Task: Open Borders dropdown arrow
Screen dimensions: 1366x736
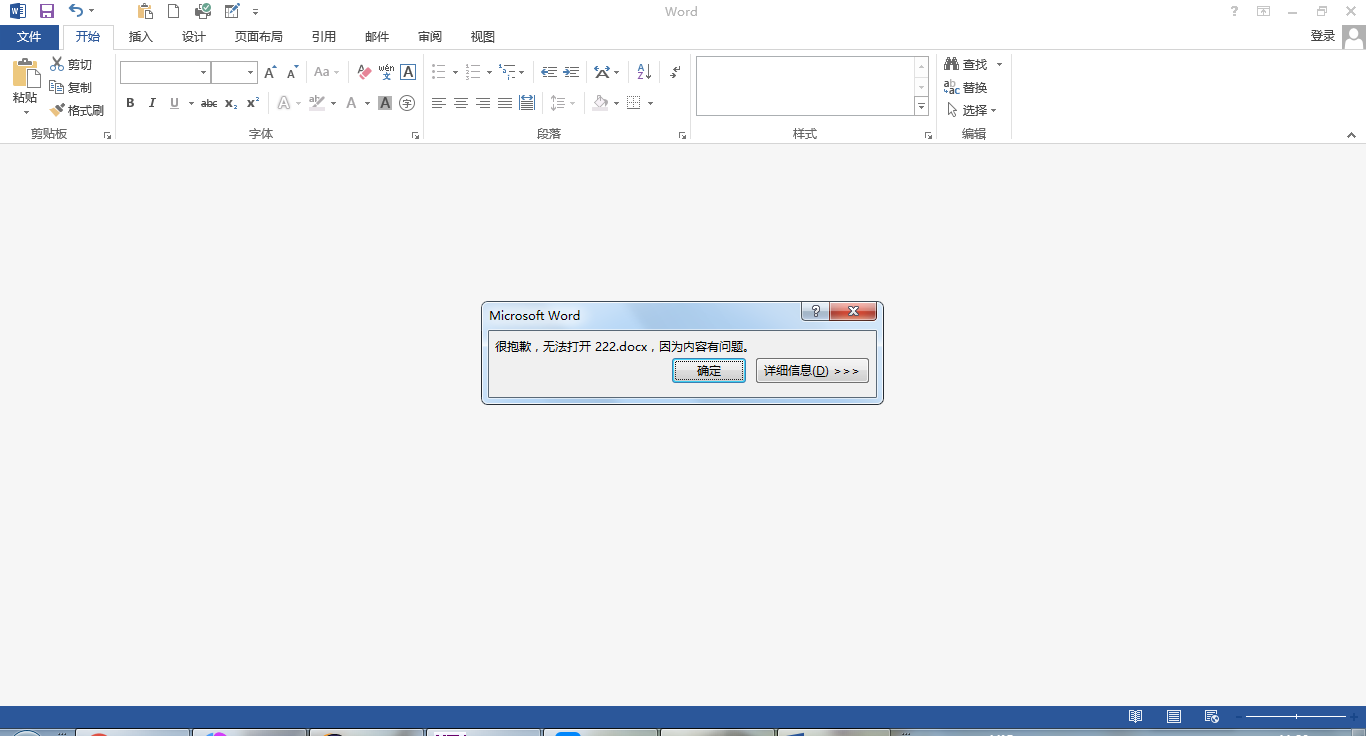Action: pyautogui.click(x=650, y=103)
